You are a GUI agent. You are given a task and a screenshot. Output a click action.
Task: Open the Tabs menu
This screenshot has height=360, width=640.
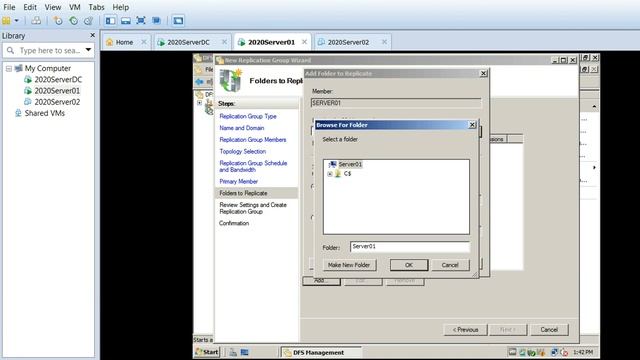(x=96, y=7)
